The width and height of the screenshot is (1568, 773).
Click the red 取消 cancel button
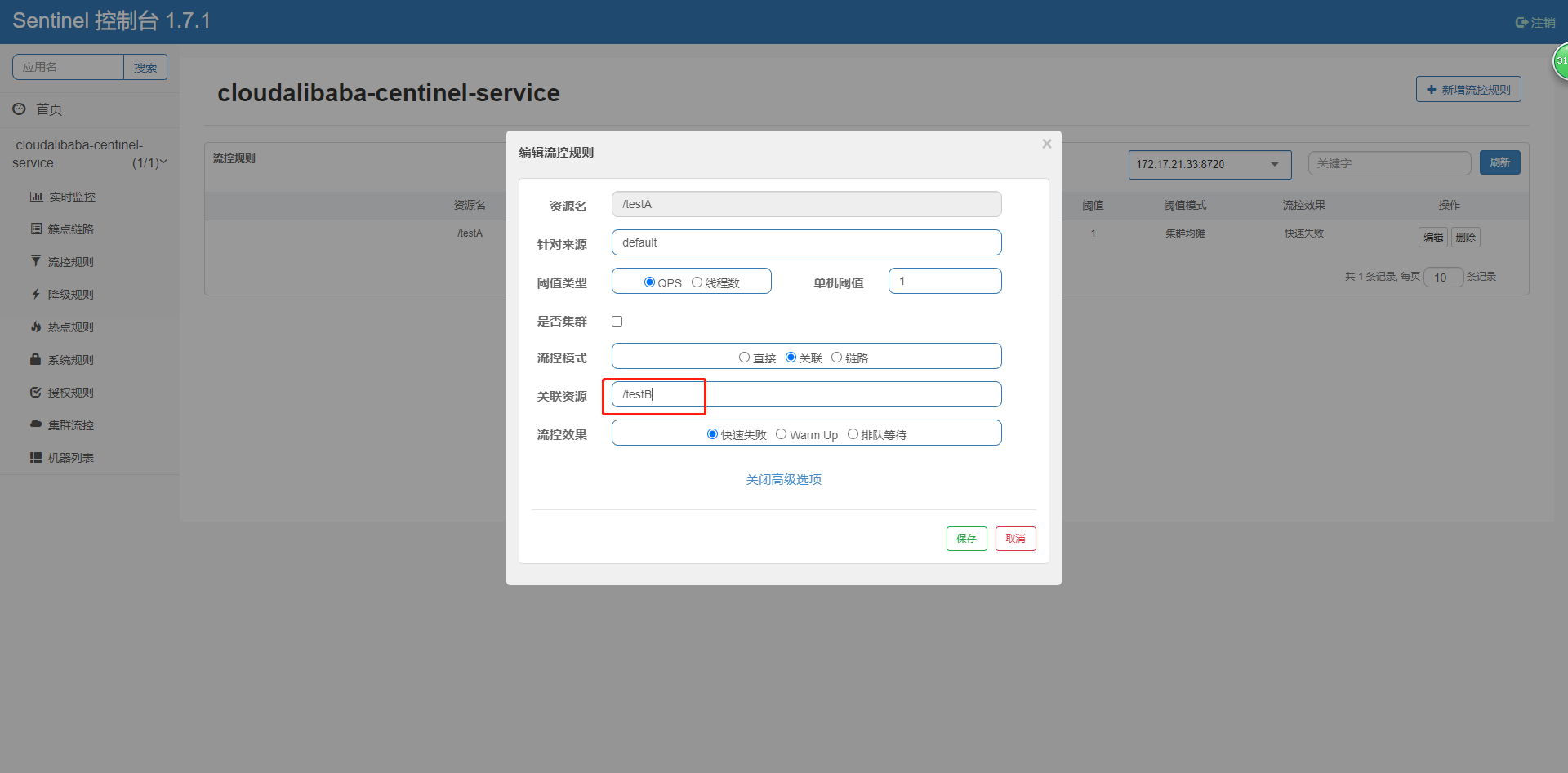tap(1015, 539)
